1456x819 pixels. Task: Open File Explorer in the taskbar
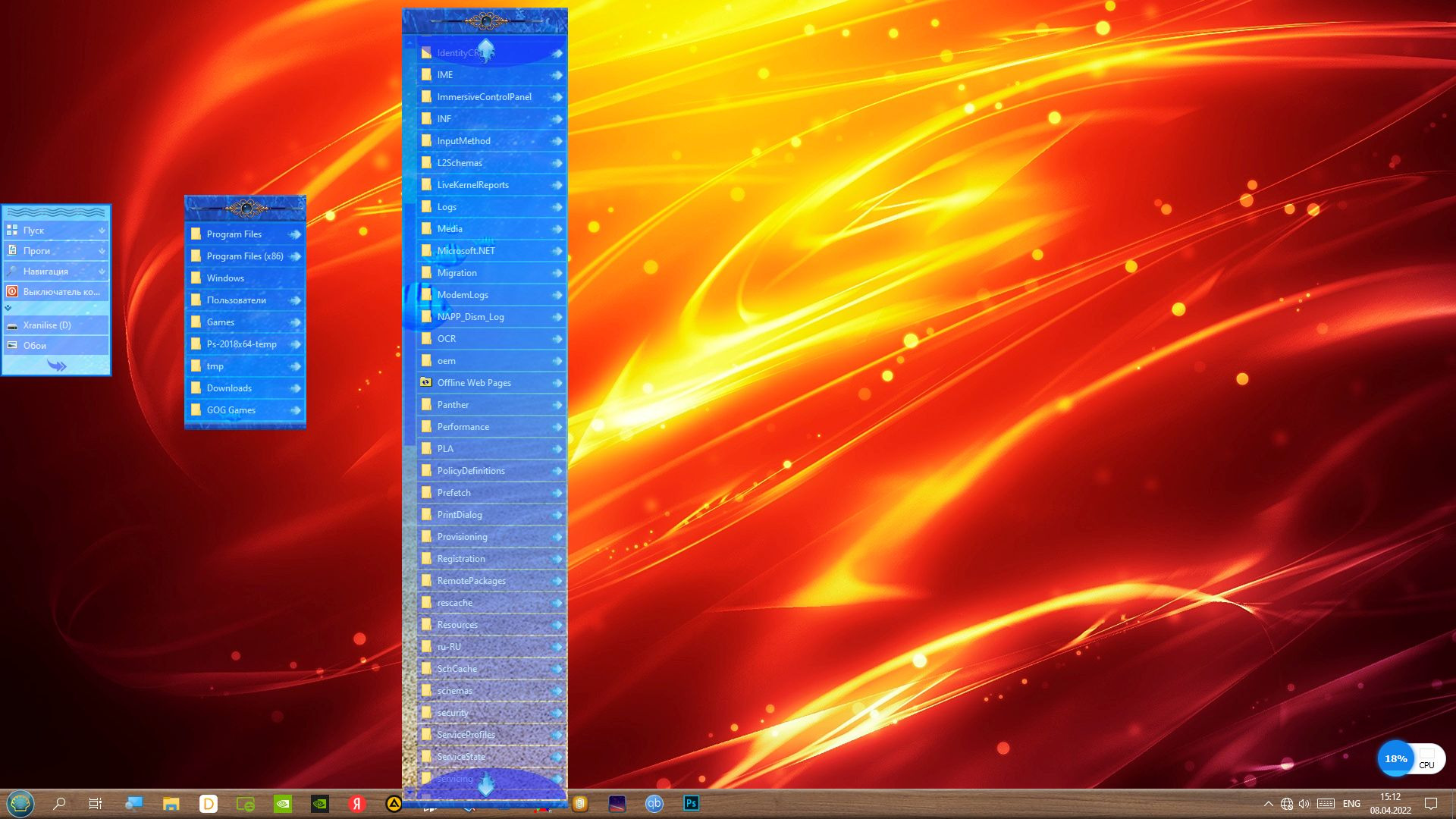[x=171, y=803]
